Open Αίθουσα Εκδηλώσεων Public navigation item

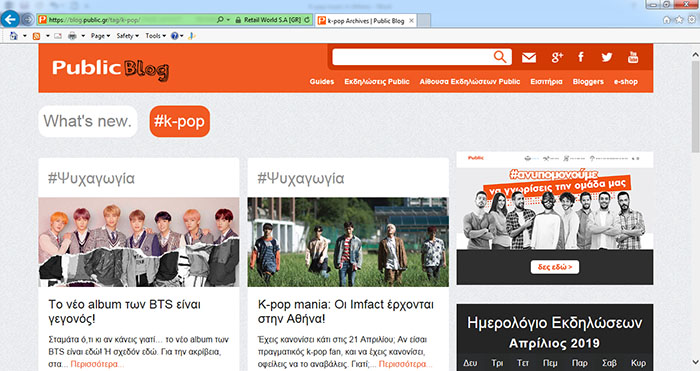470,81
